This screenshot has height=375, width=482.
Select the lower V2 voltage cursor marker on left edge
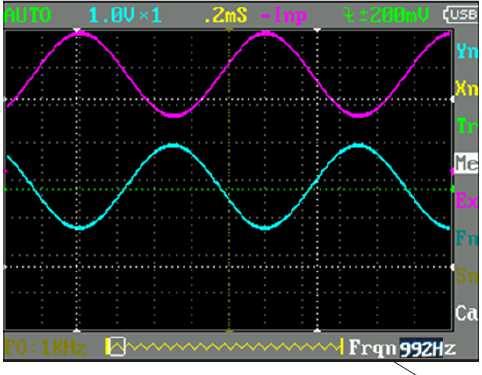(5, 267)
